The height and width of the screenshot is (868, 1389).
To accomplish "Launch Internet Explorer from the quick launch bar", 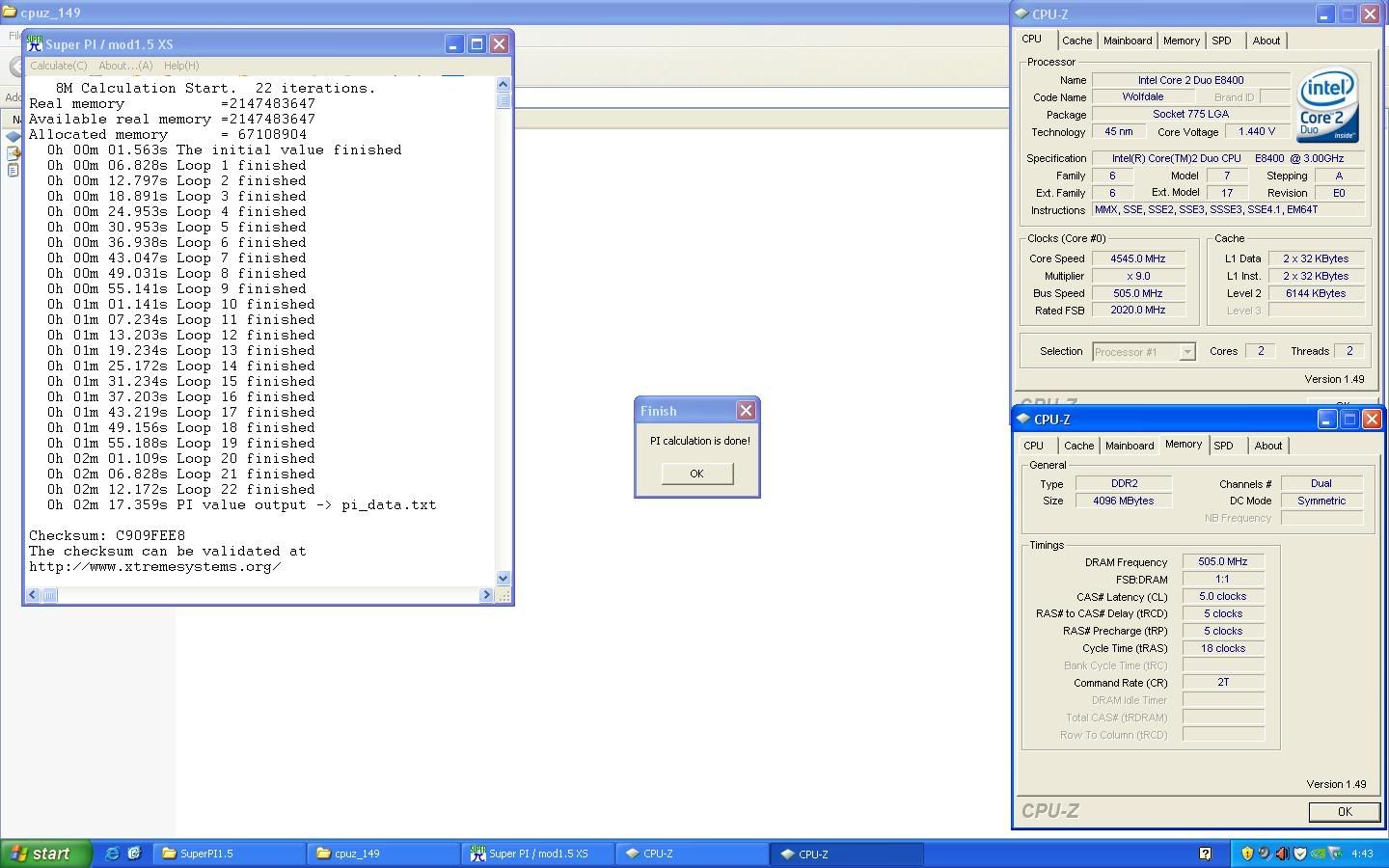I will (x=113, y=854).
